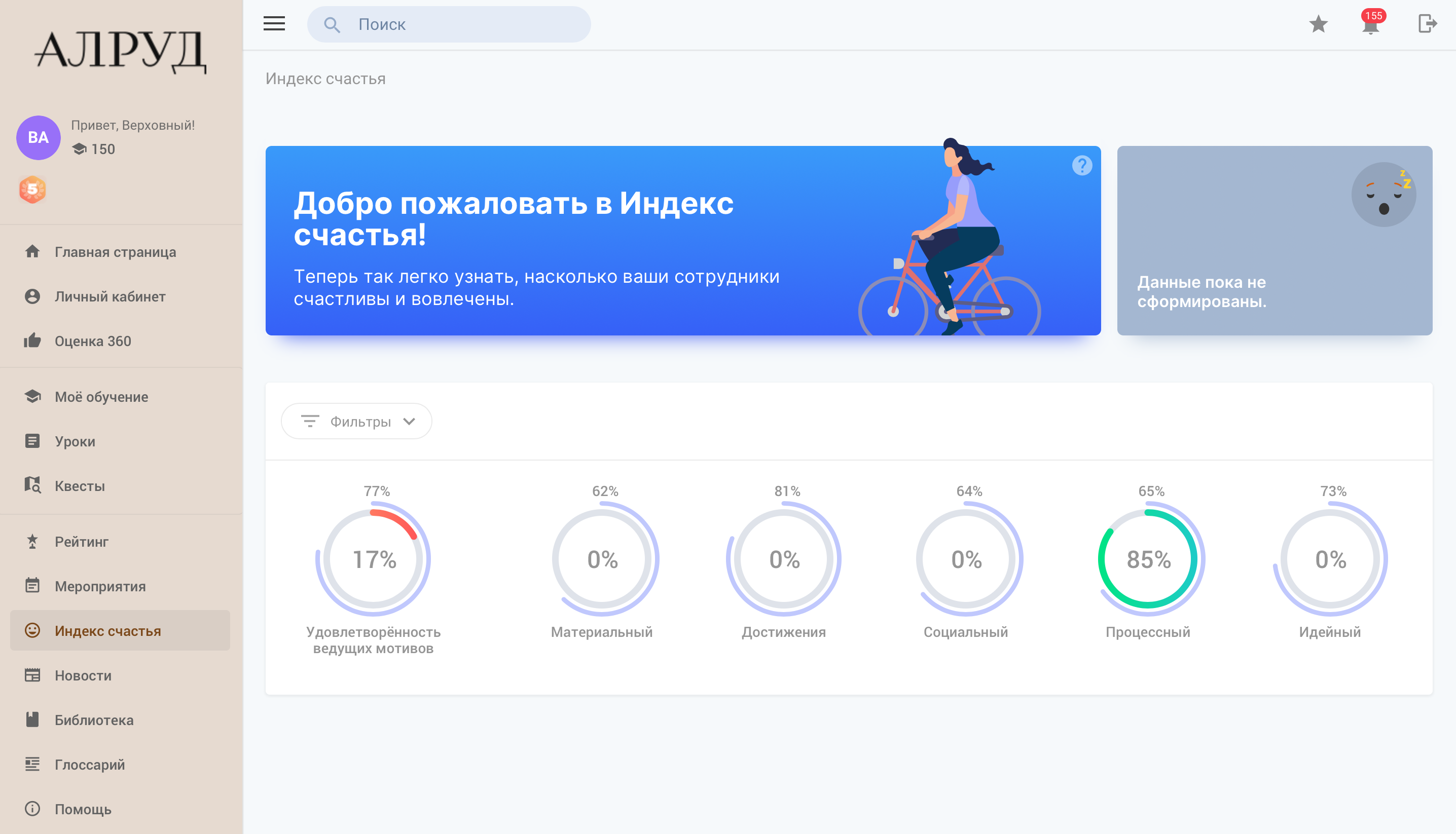Screen dimensions: 1456x834
Task: Select the Рейтинг sidebar link
Action: pos(81,542)
